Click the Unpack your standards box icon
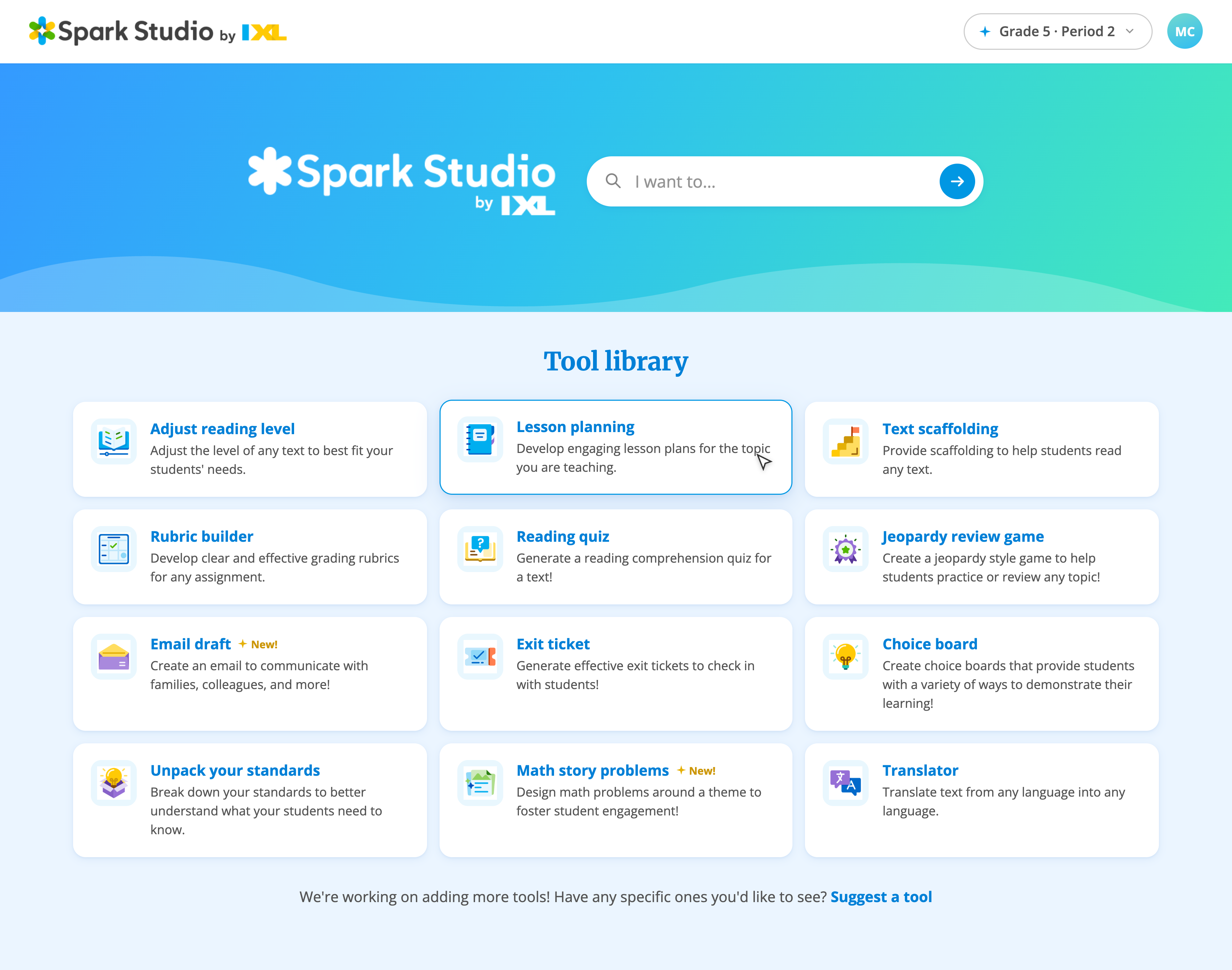Viewport: 1232px width, 970px height. pos(113,783)
